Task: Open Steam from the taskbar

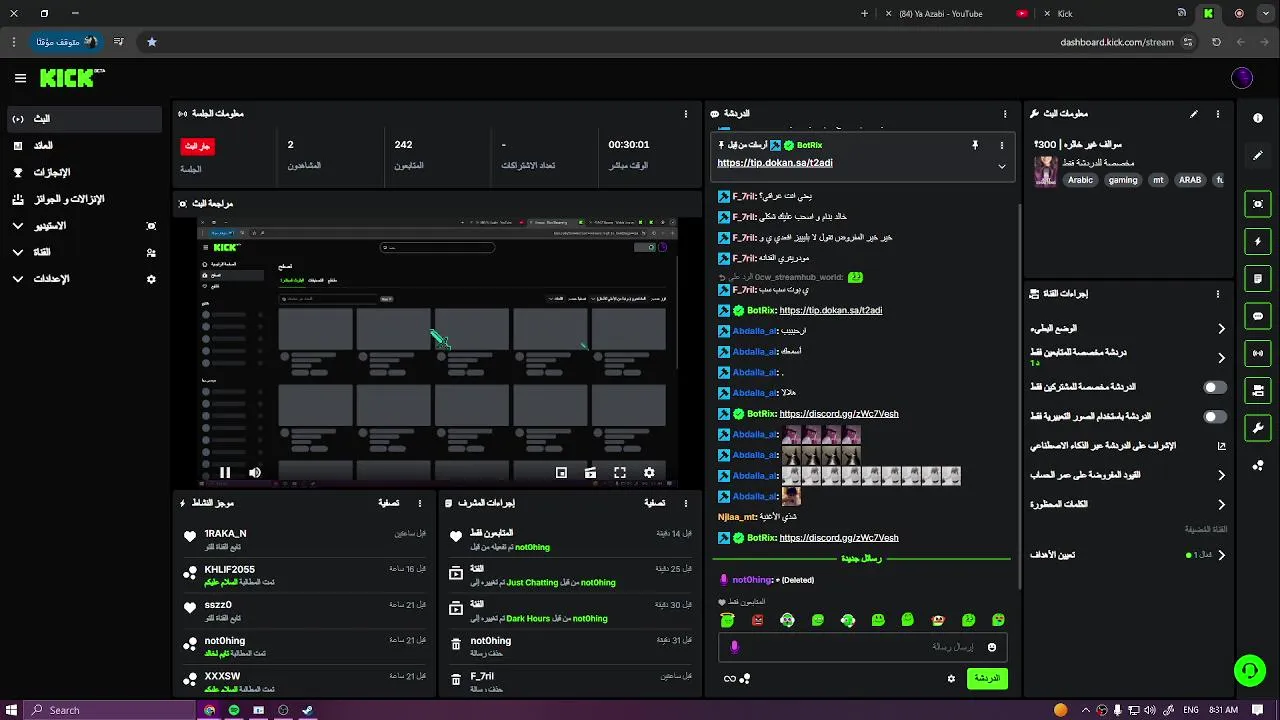Action: pyautogui.click(x=307, y=710)
